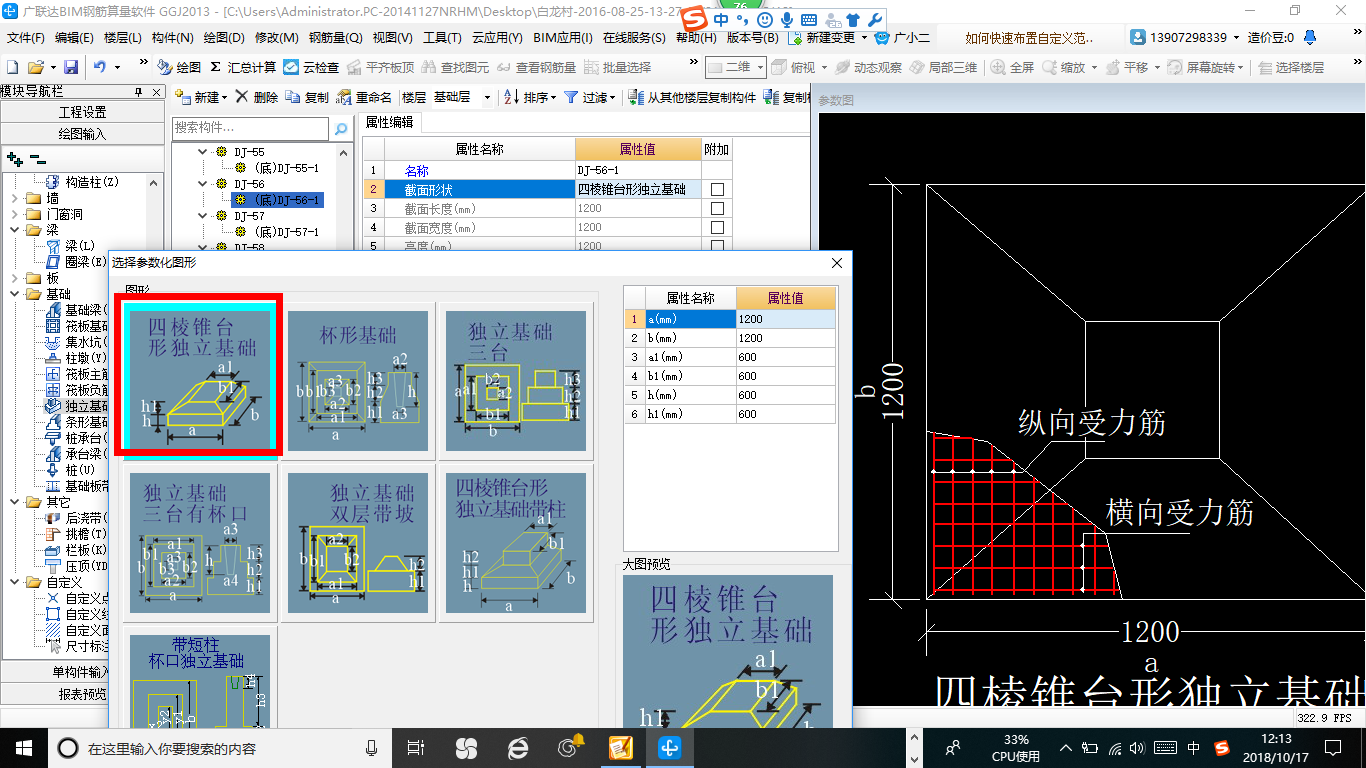Viewport: 1366px width, 768px height.
Task: Select 独立基础双层带坡 thumbnail
Action: click(x=358, y=543)
